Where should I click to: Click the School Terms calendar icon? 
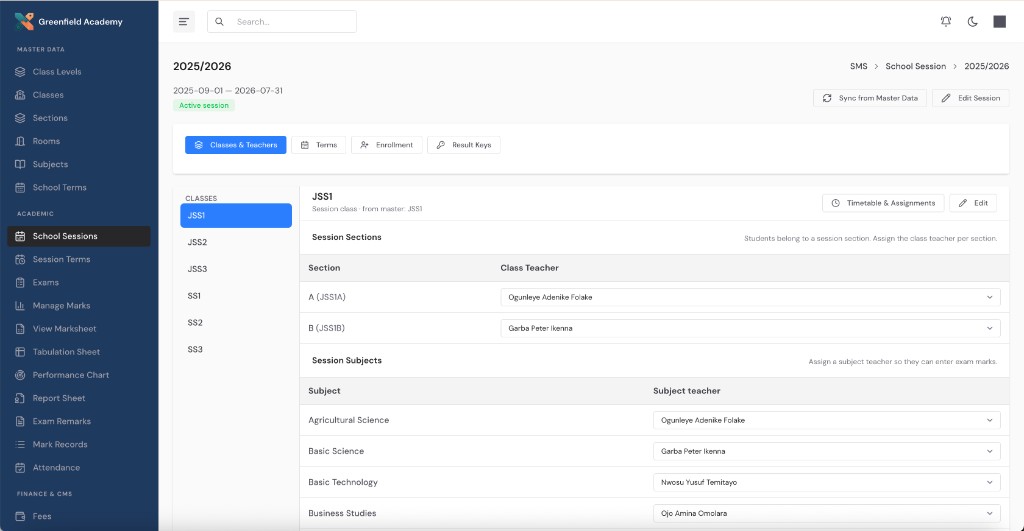pos(20,187)
